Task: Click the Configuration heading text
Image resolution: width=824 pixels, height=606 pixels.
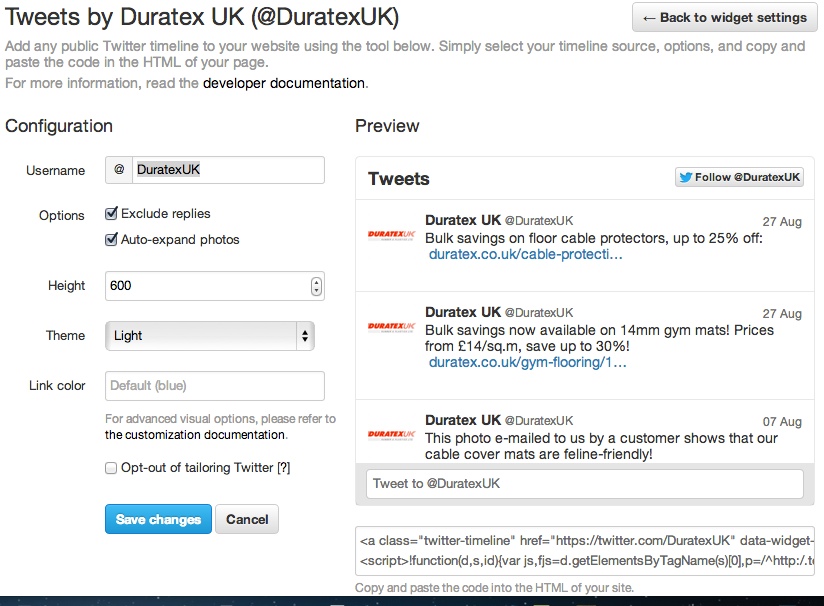Action: [x=59, y=126]
